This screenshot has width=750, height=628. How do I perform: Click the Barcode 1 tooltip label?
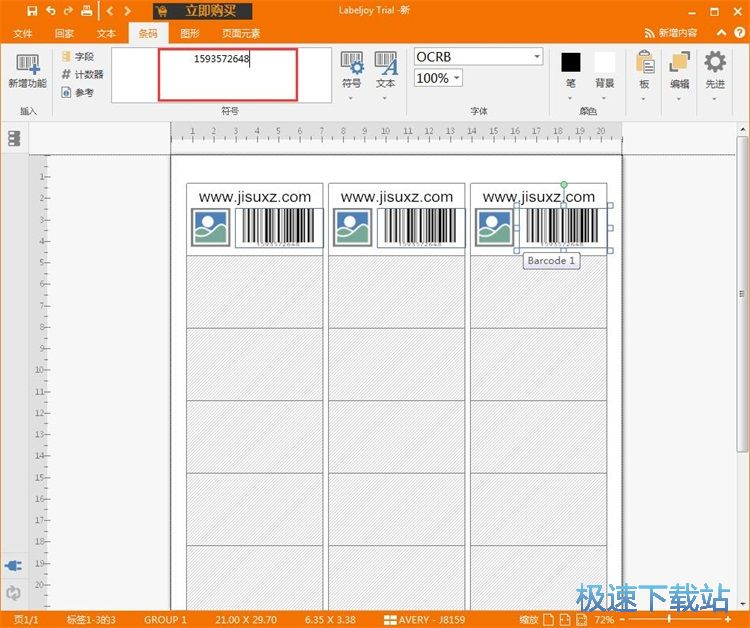point(551,261)
